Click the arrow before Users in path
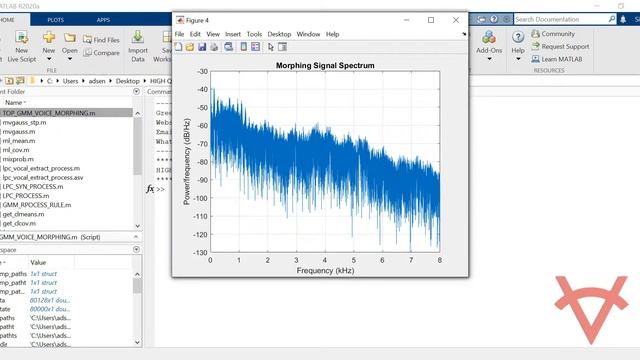 [58, 81]
